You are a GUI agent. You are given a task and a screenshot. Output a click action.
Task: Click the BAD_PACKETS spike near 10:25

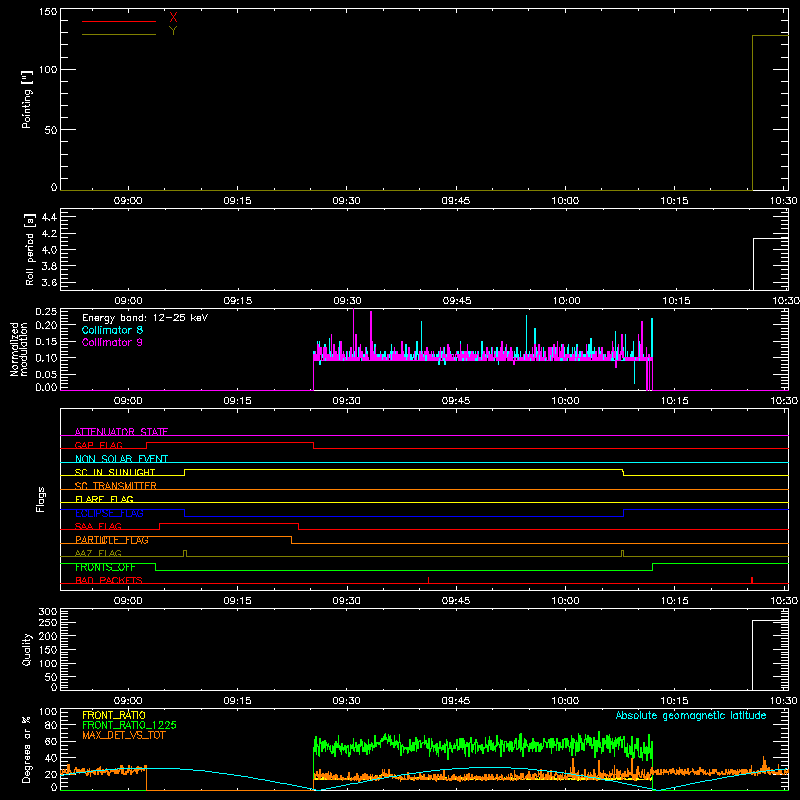tap(752, 580)
